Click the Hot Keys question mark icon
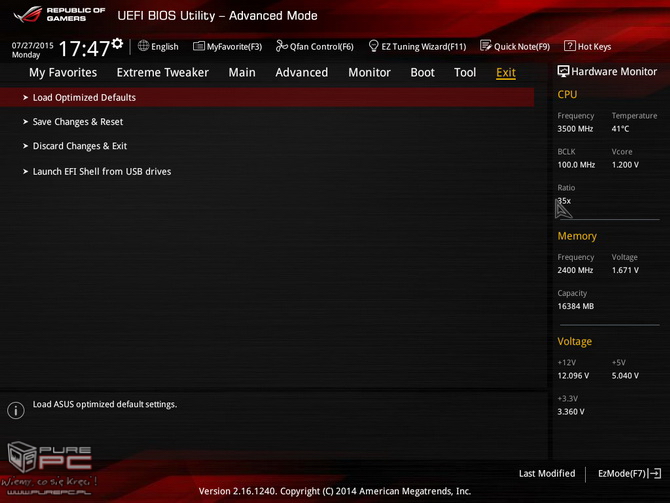 570,46
